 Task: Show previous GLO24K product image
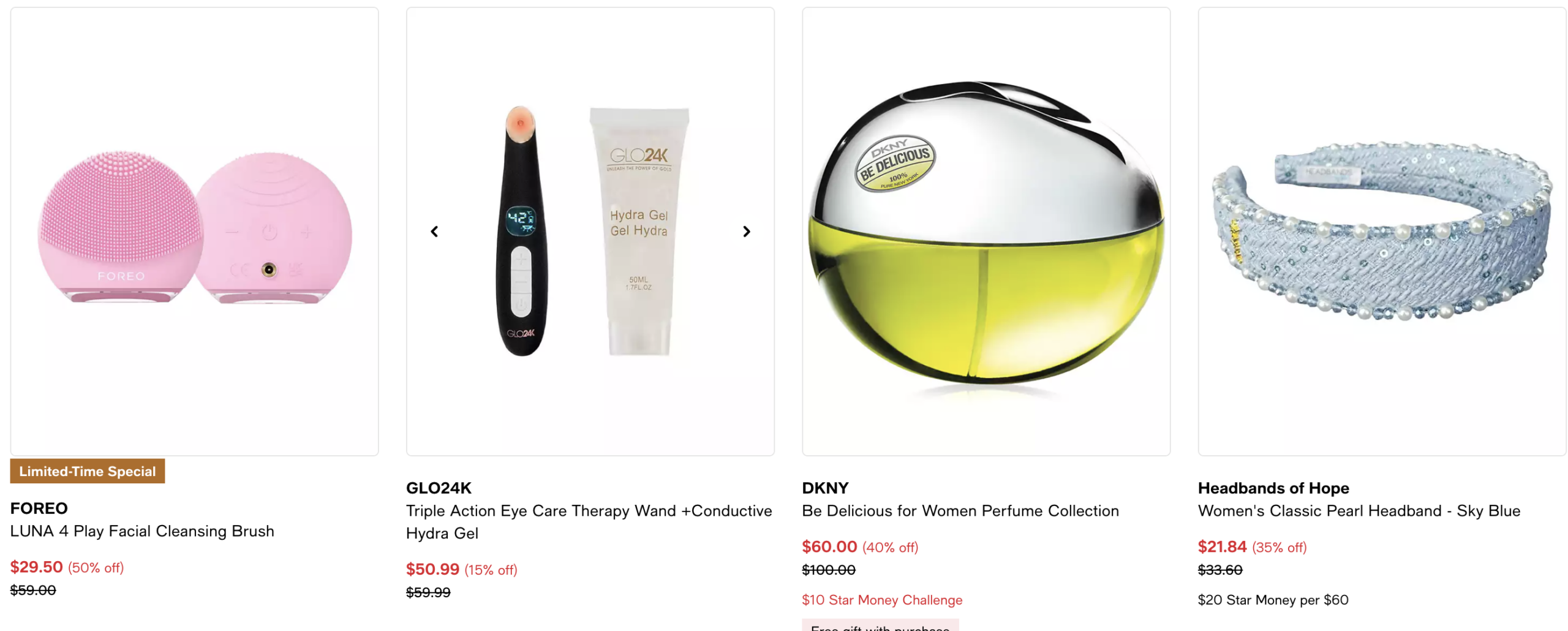[434, 232]
